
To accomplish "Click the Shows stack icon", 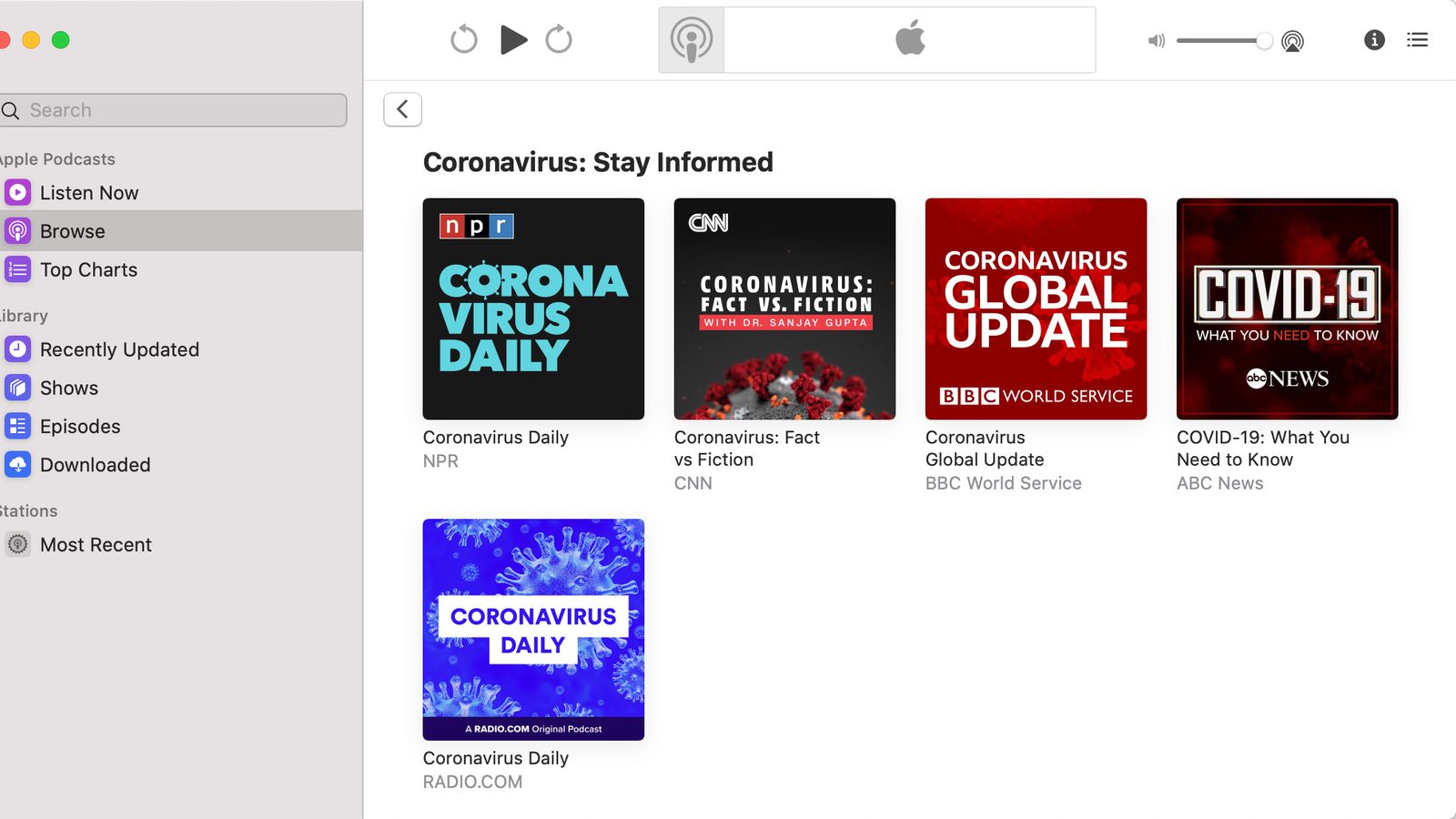I will (x=18, y=388).
